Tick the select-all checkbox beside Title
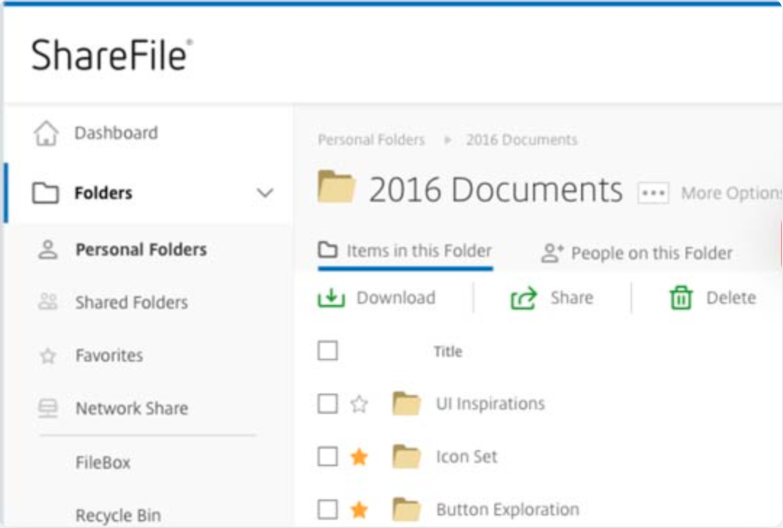The image size is (783, 528). click(x=327, y=351)
